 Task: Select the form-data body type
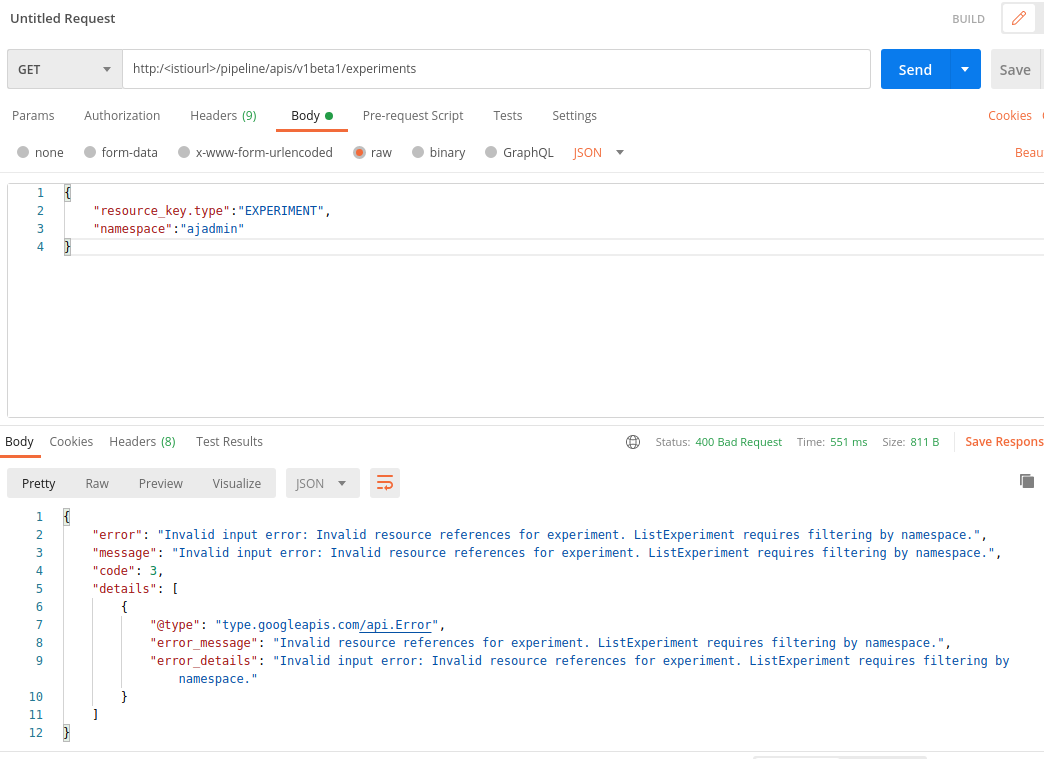point(120,152)
